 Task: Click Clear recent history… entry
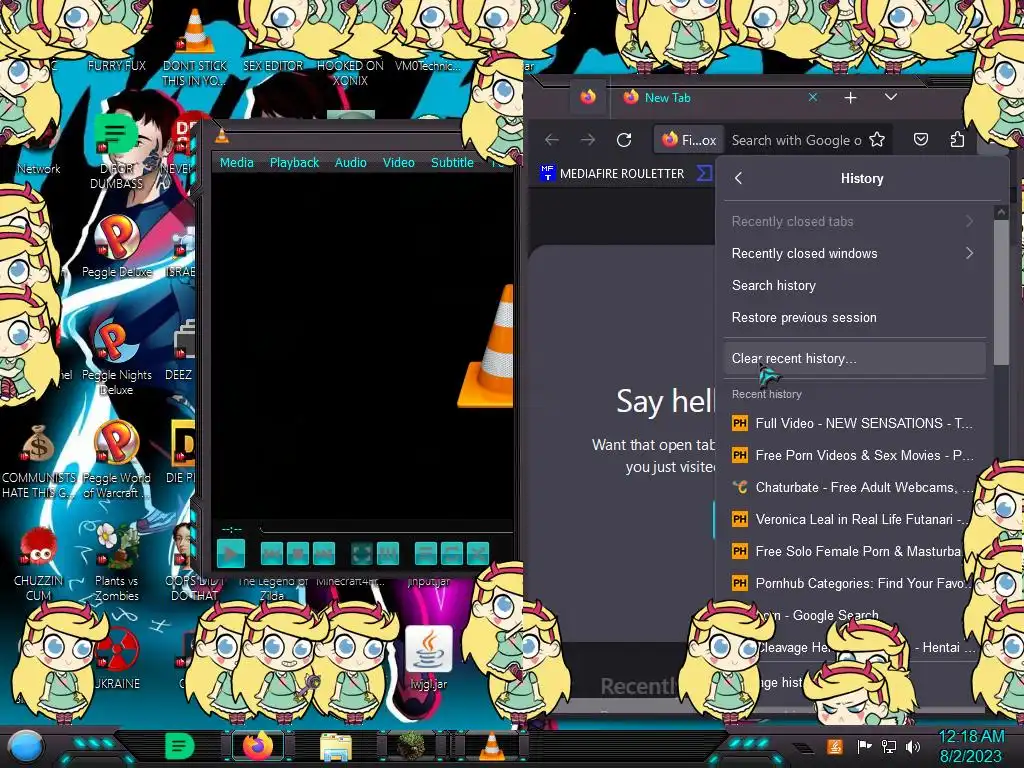[x=854, y=359]
